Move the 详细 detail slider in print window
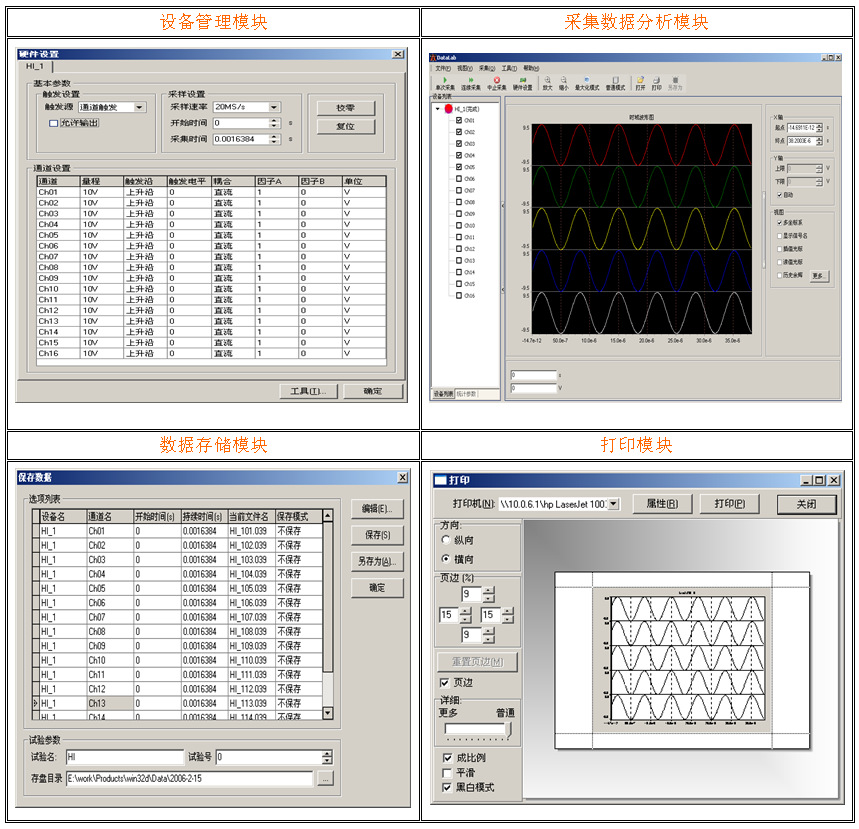Image resolution: width=859 pixels, height=829 pixels. [509, 730]
